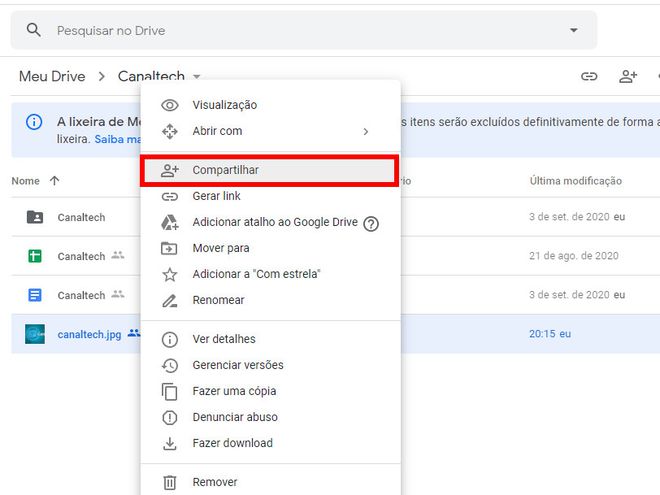This screenshot has width=660, height=495.
Task: Choose Ver detalhes menu option
Action: (x=270, y=339)
